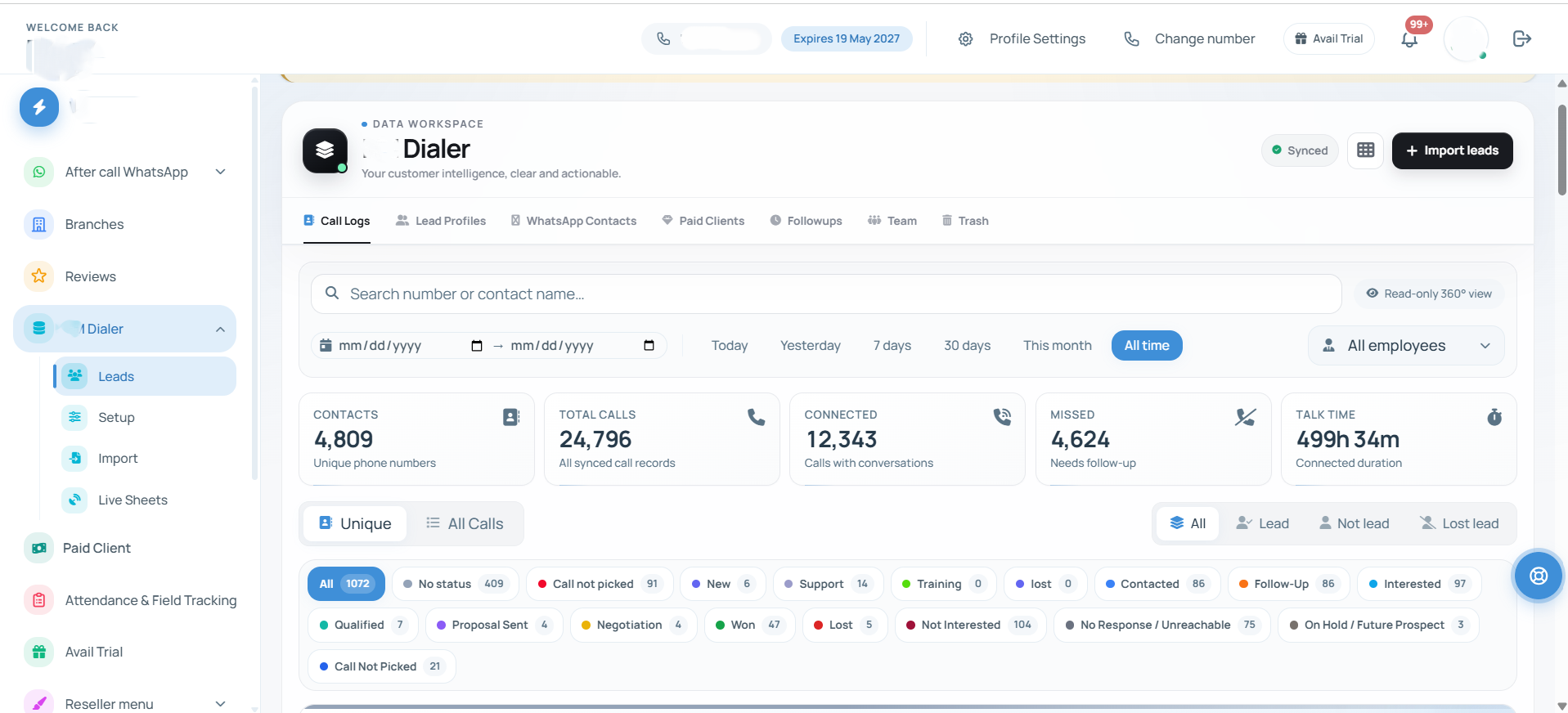Click the Avail Trial gift icon in sidebar
Viewport: 1568px width, 713px height.
point(38,652)
